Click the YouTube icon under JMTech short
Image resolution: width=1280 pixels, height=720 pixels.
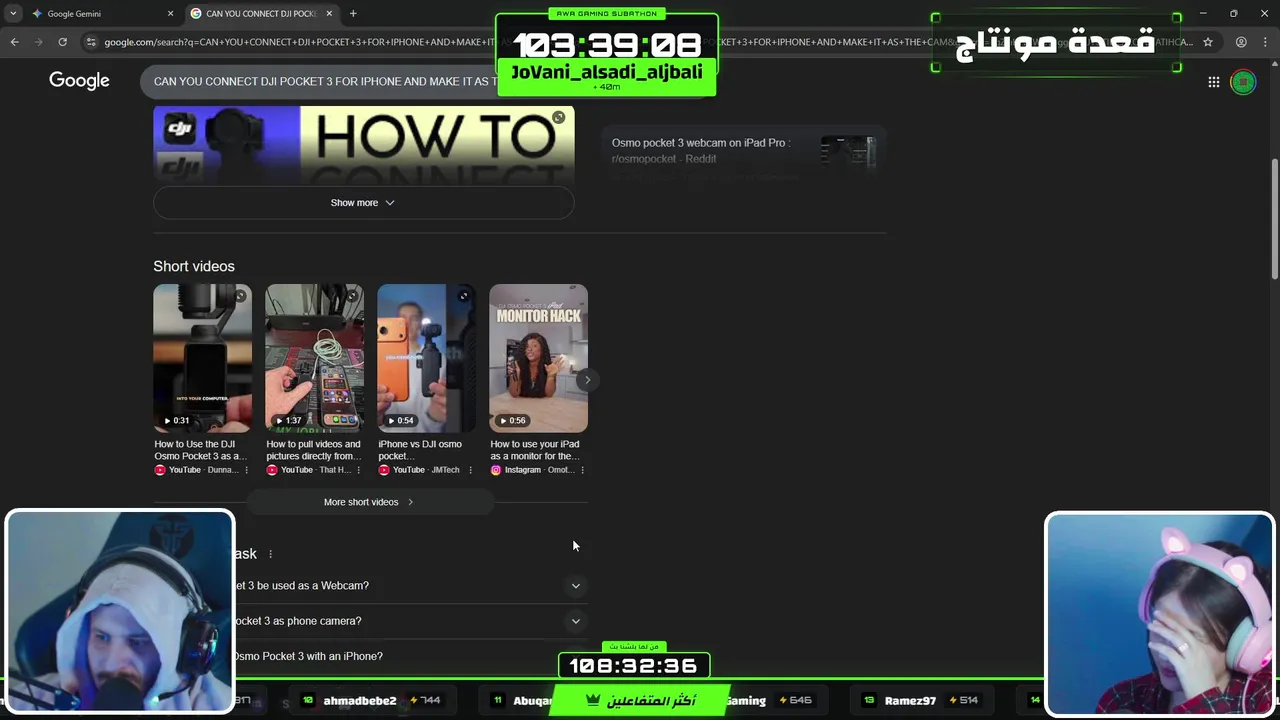[384, 470]
